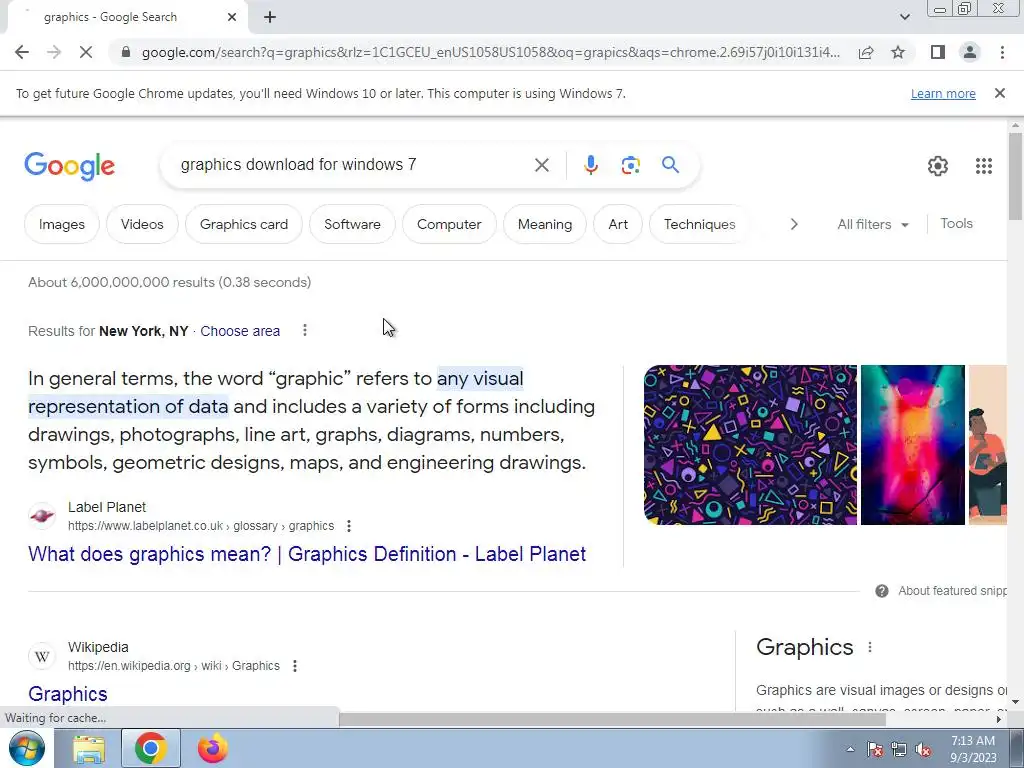
Task: Open Label Planet result options menu
Action: (x=349, y=526)
